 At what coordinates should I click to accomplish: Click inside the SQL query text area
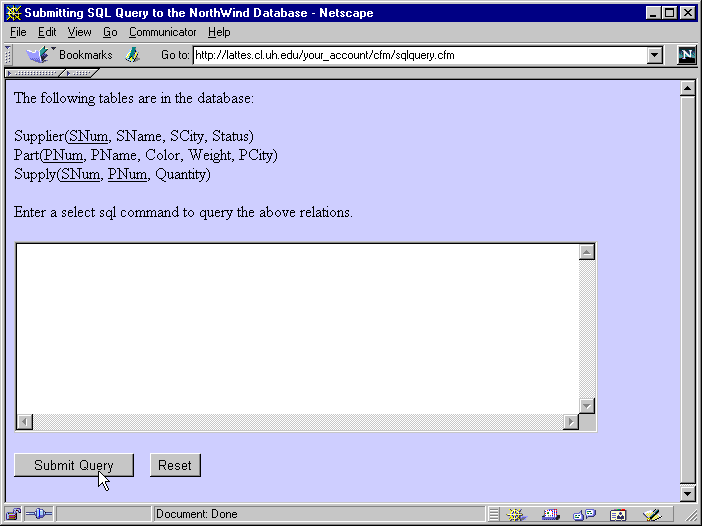tap(297, 329)
